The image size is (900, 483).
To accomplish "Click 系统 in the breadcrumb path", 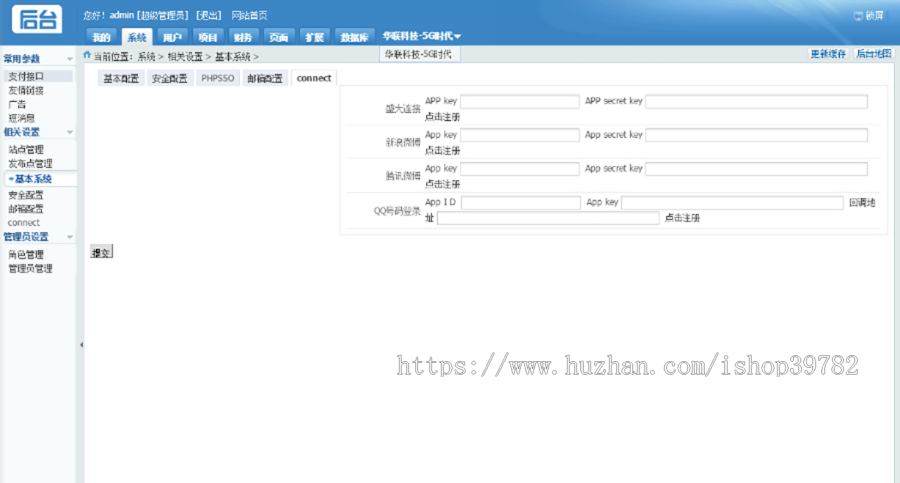I will click(x=146, y=56).
